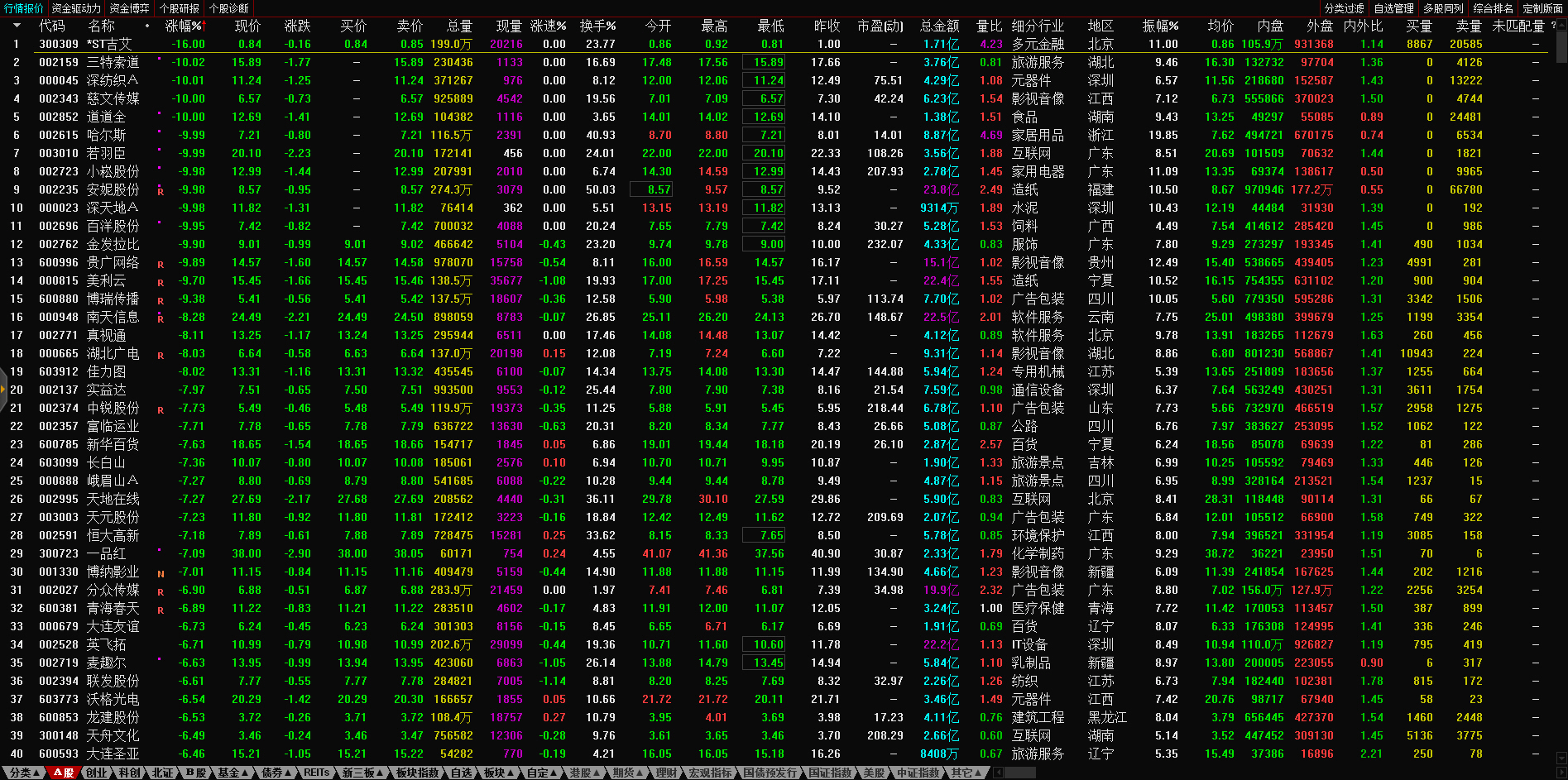Click the N marker beside 博纳影业
Viewport: 1568px width, 780px height.
161,573
